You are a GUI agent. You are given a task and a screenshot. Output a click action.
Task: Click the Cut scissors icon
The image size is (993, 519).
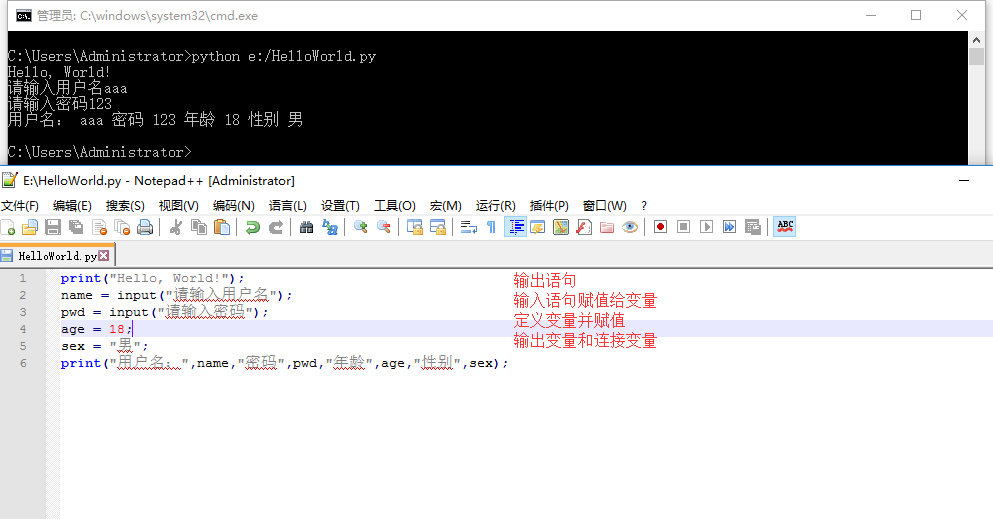(x=176, y=227)
